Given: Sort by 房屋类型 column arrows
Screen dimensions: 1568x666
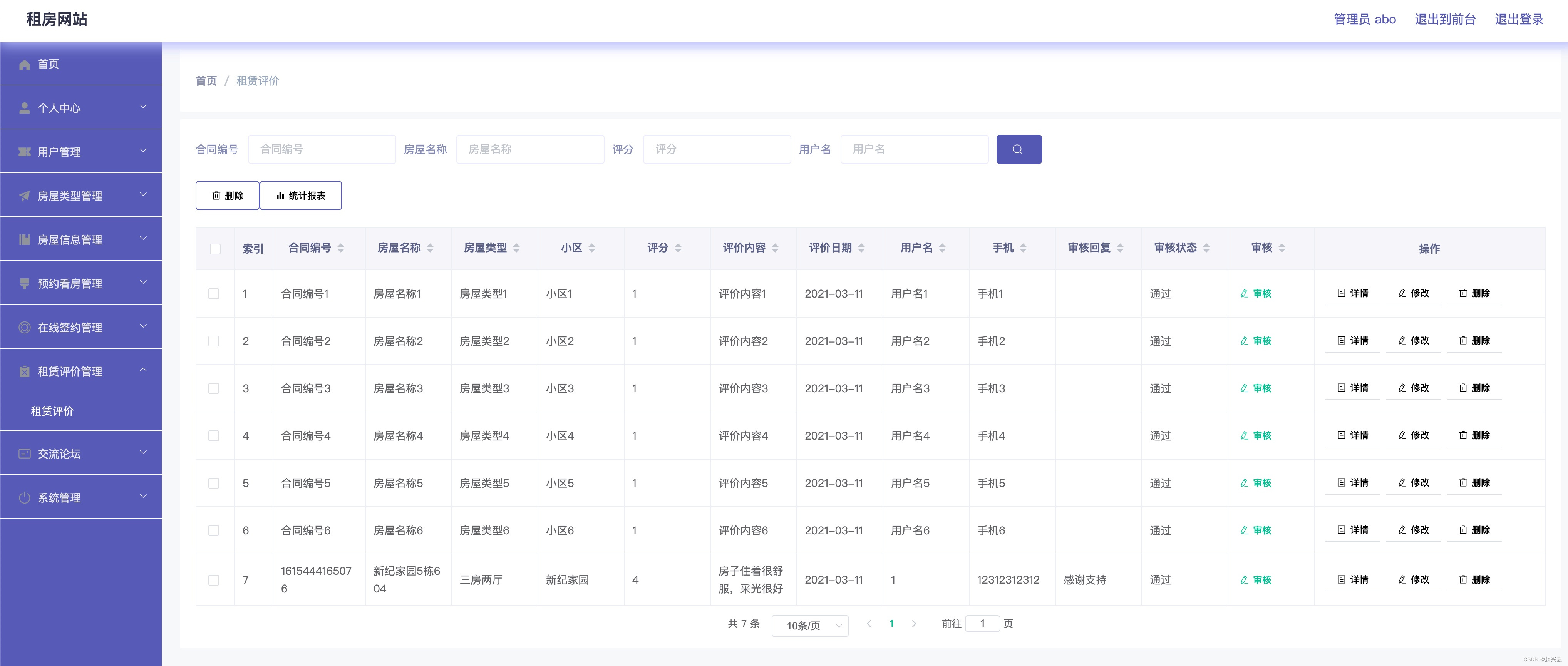Looking at the screenshot, I should coord(516,248).
